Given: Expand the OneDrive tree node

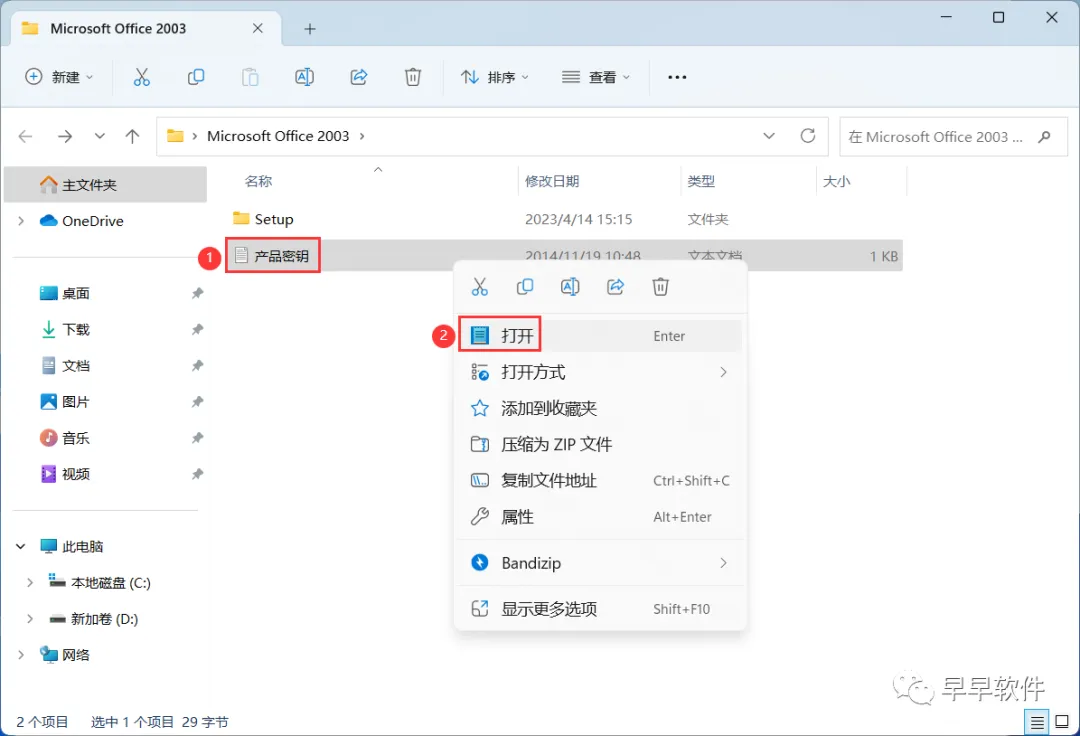Looking at the screenshot, I should [21, 221].
